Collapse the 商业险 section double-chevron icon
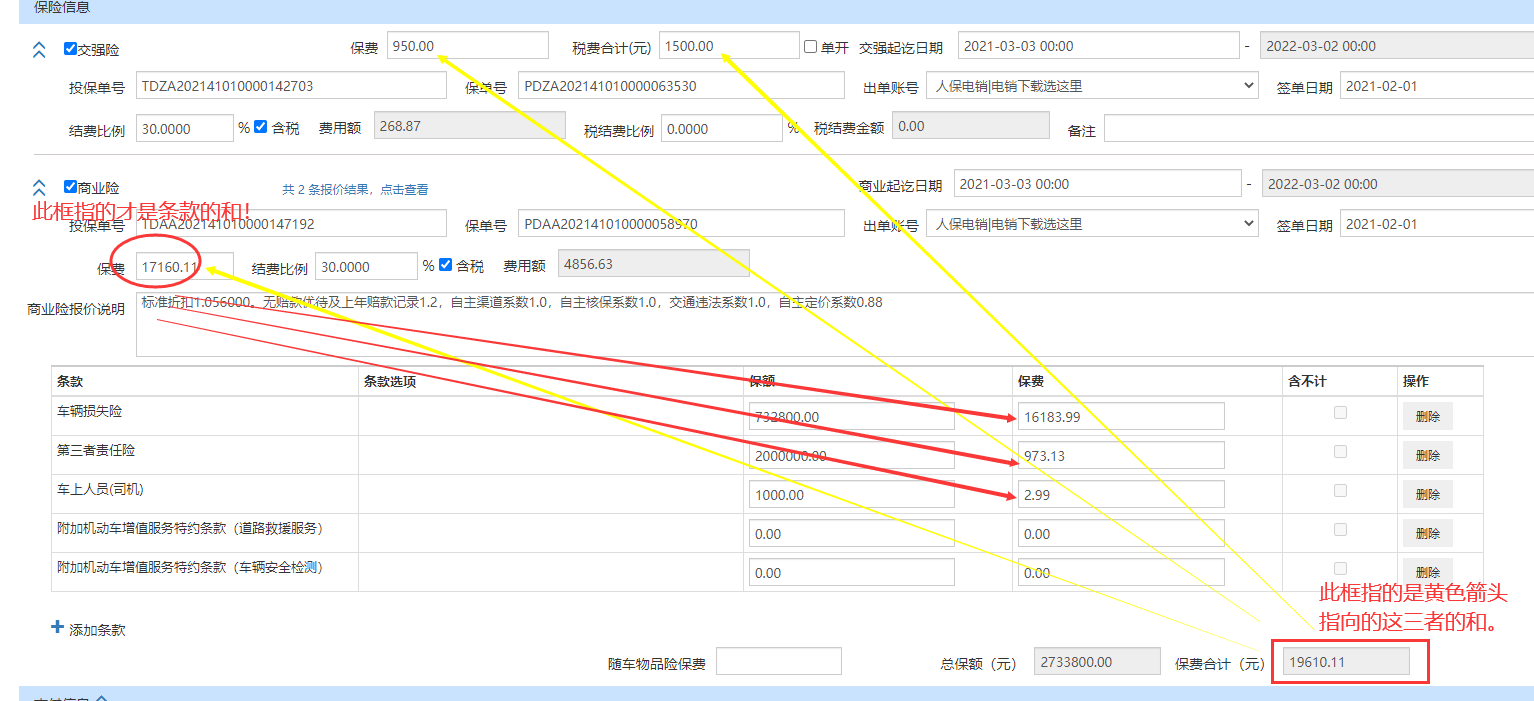The width and height of the screenshot is (1534, 701). coord(39,187)
